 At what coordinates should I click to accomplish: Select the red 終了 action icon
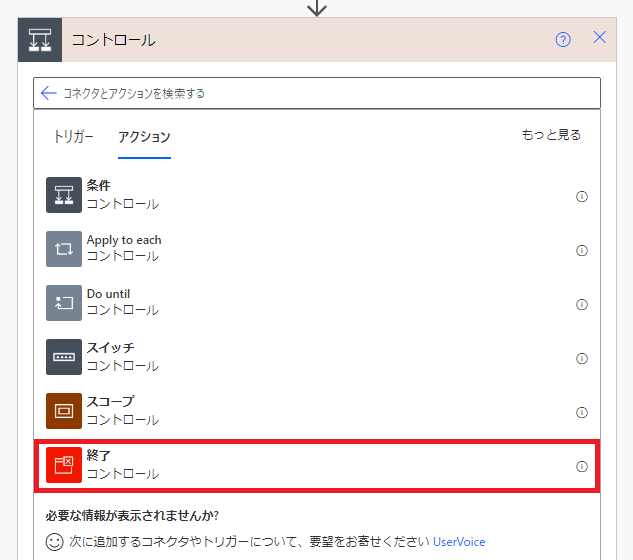(64, 465)
